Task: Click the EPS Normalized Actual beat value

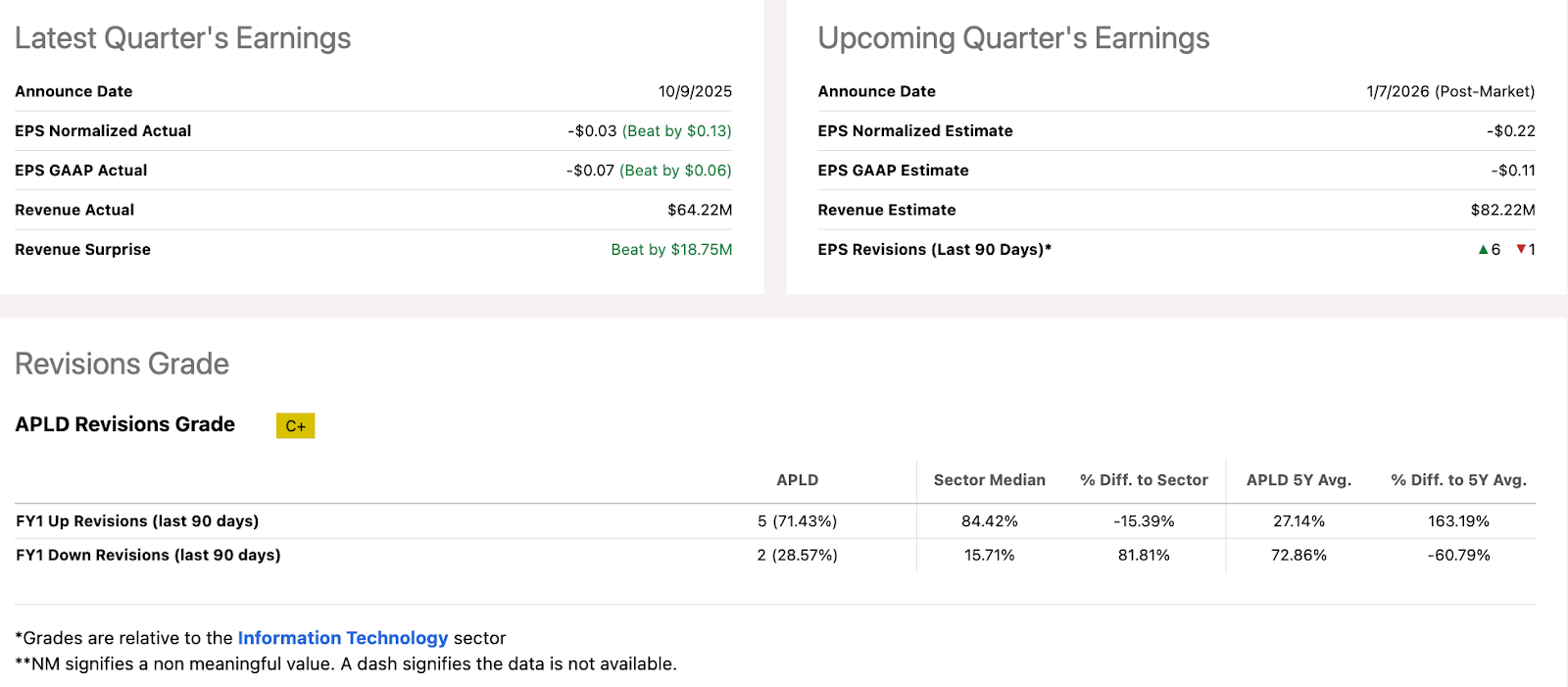Action: (676, 131)
